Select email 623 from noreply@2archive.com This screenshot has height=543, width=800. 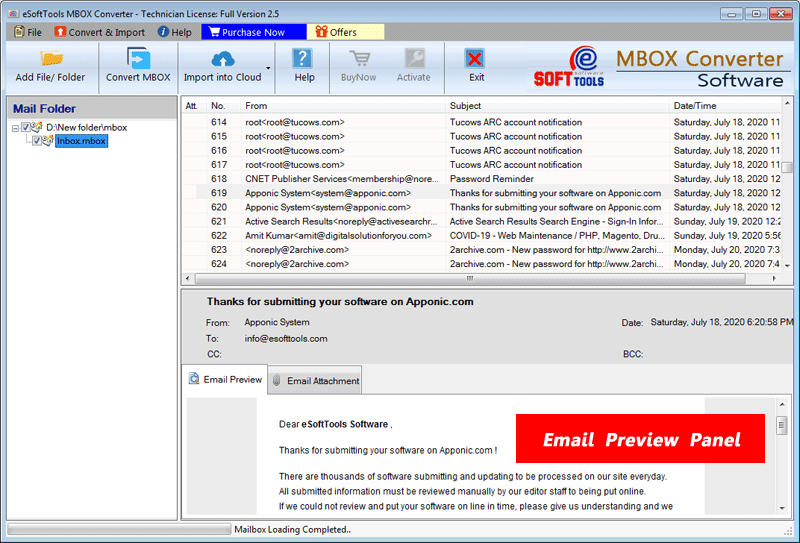(x=481, y=250)
